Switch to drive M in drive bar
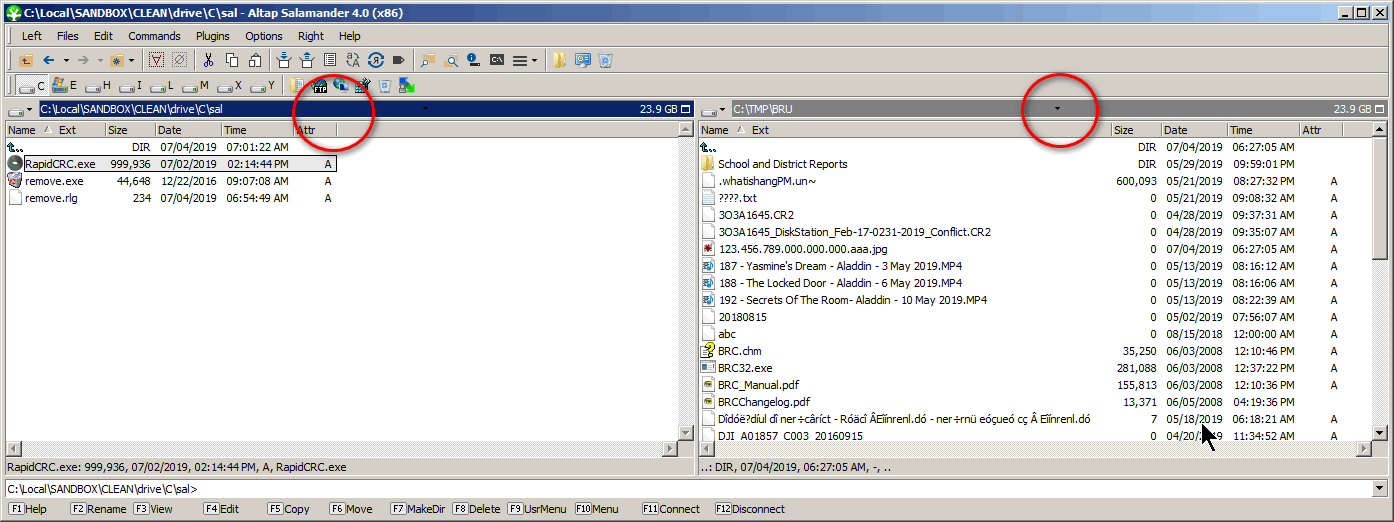 pos(196,86)
